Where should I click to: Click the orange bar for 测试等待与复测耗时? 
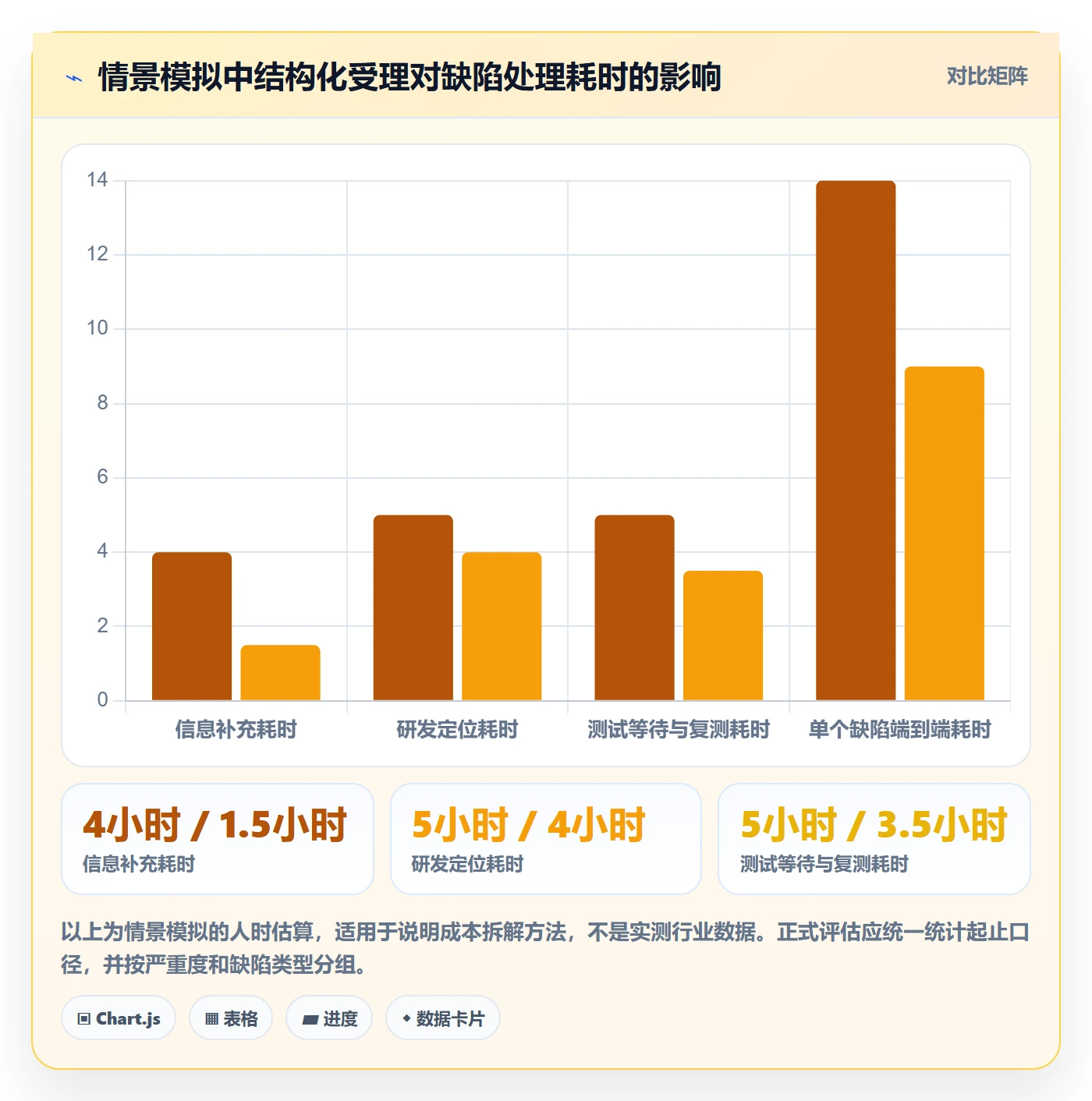tap(723, 635)
